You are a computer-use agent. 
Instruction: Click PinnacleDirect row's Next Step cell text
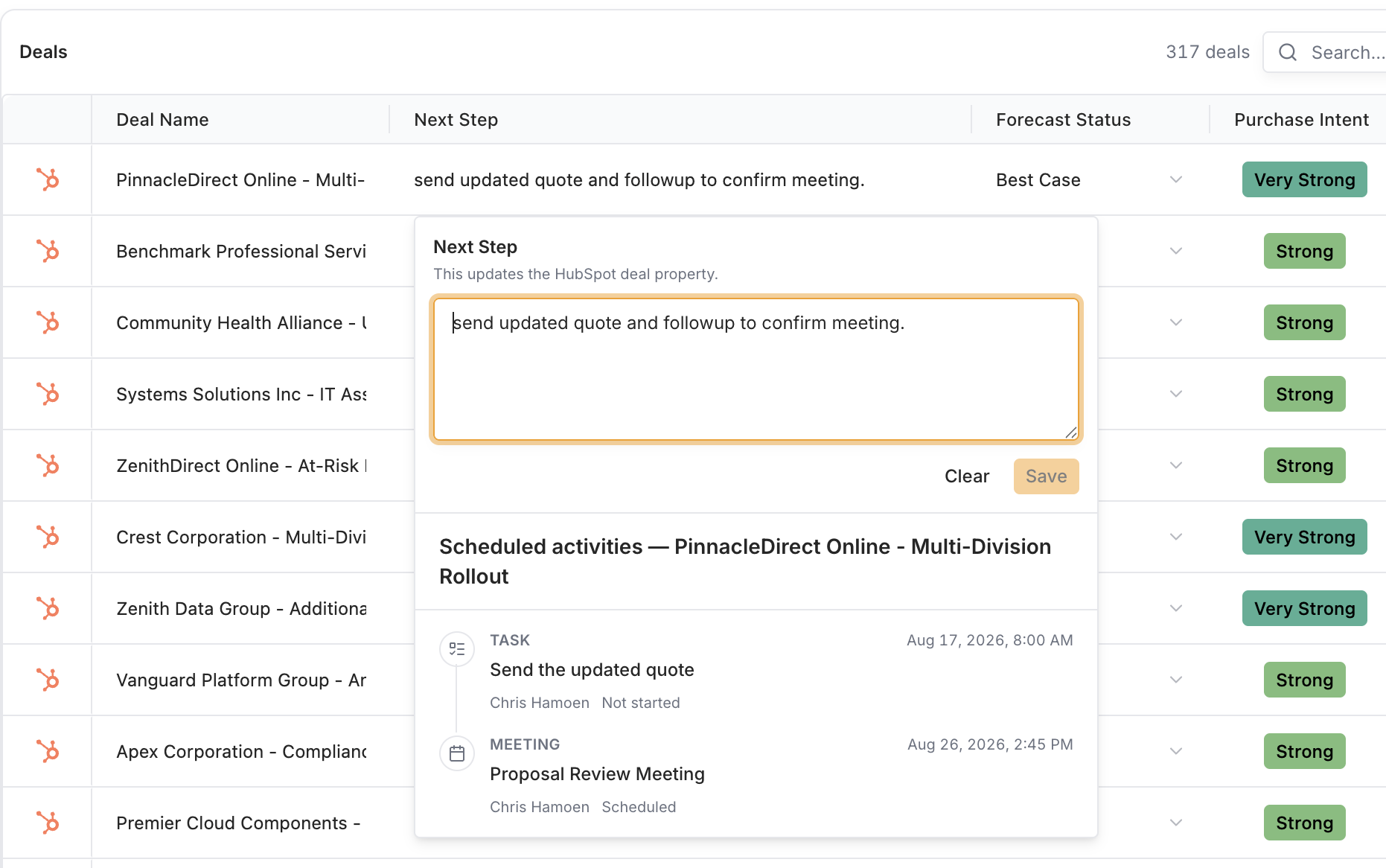click(x=639, y=179)
